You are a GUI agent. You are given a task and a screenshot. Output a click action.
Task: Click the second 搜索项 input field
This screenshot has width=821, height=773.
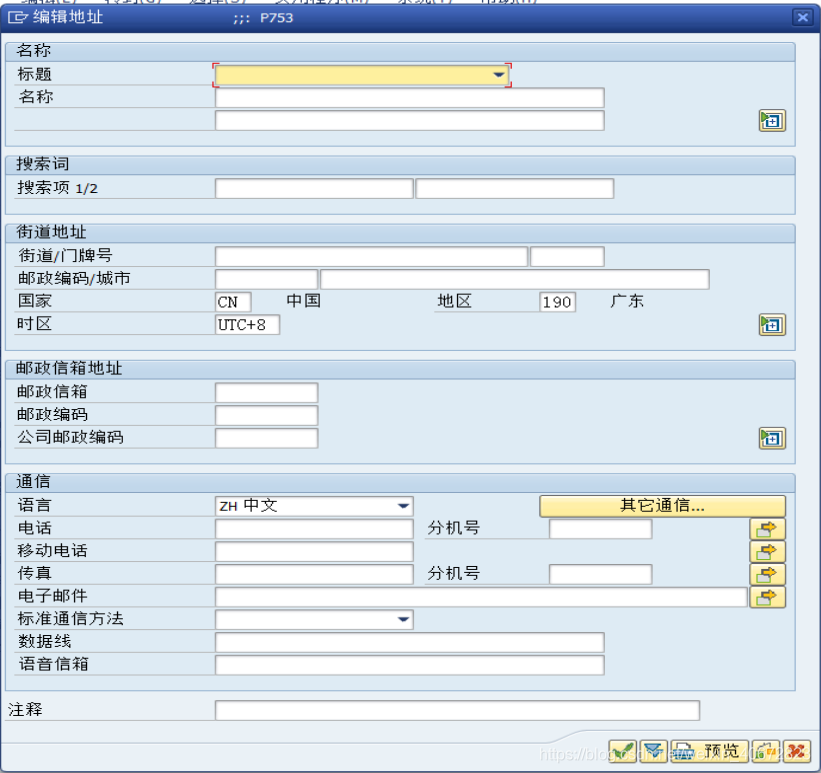[515, 189]
